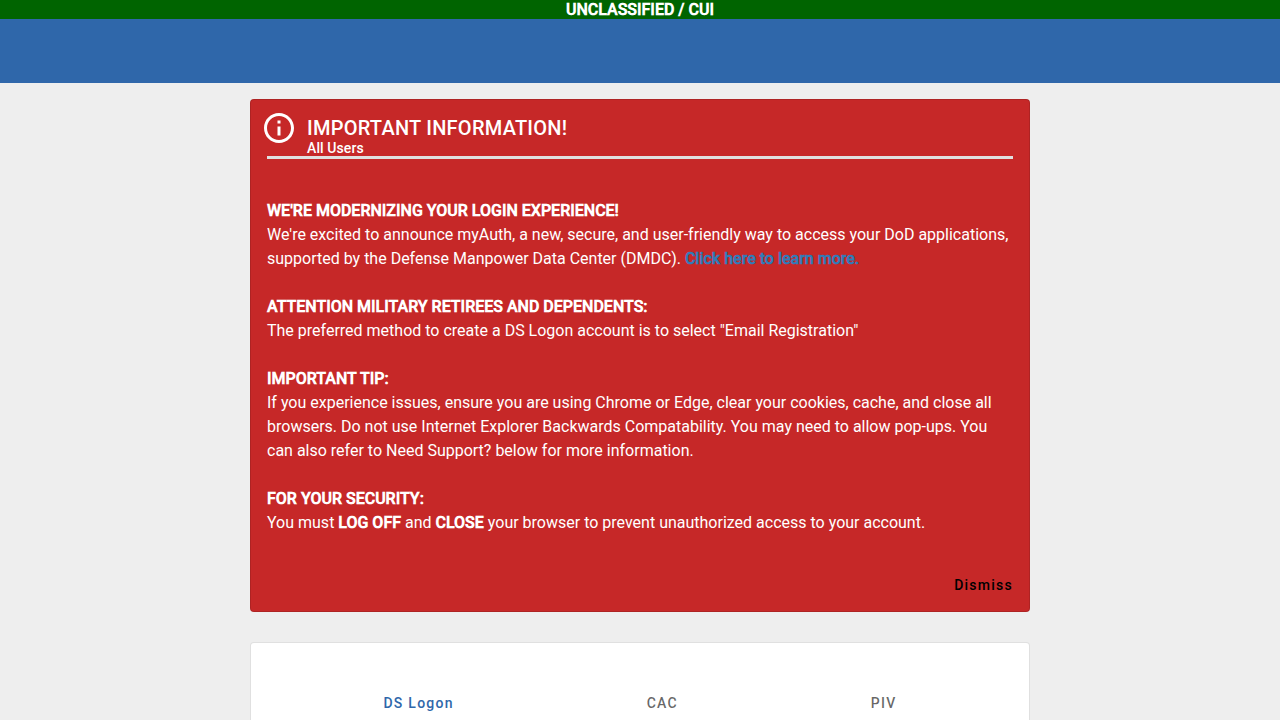Click 'WE'RE MODERNIZING YOUR LOGIN EXPERIENCE!' heading
1280x720 pixels.
(443, 210)
